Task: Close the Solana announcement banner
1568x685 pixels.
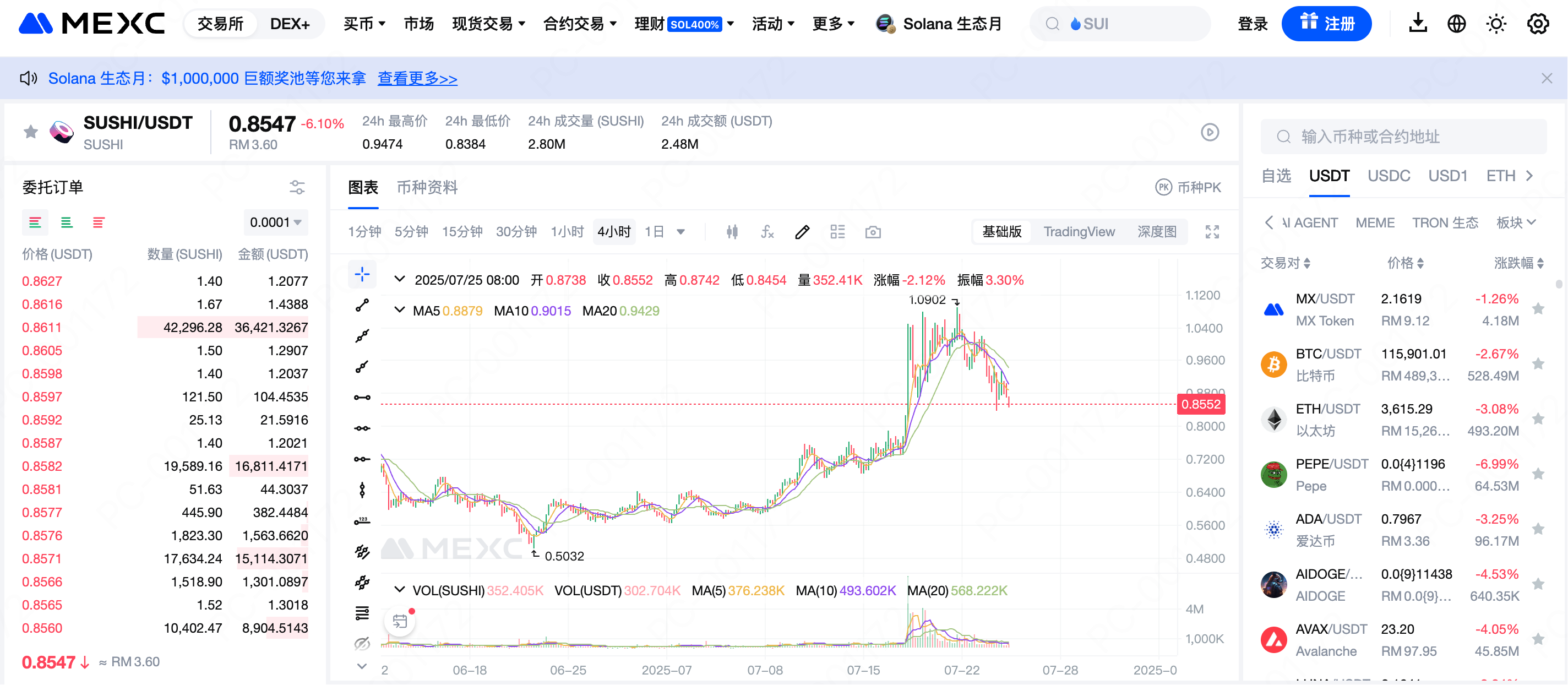Action: 1547,78
